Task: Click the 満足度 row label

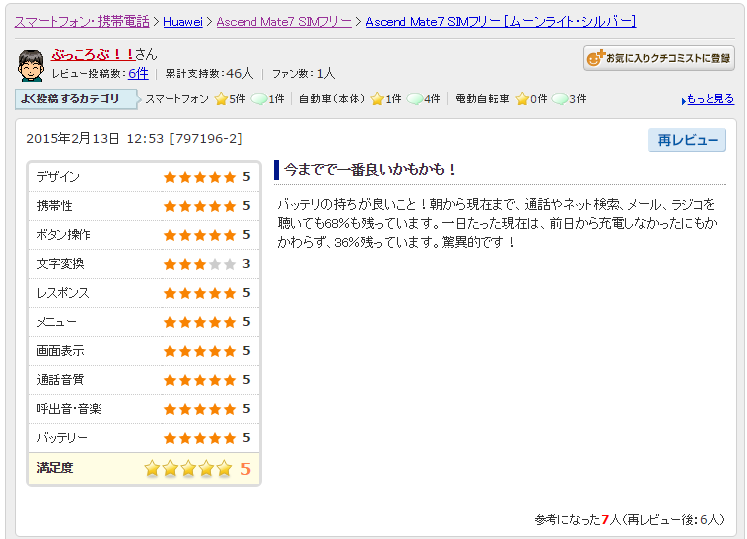Action: point(55,468)
